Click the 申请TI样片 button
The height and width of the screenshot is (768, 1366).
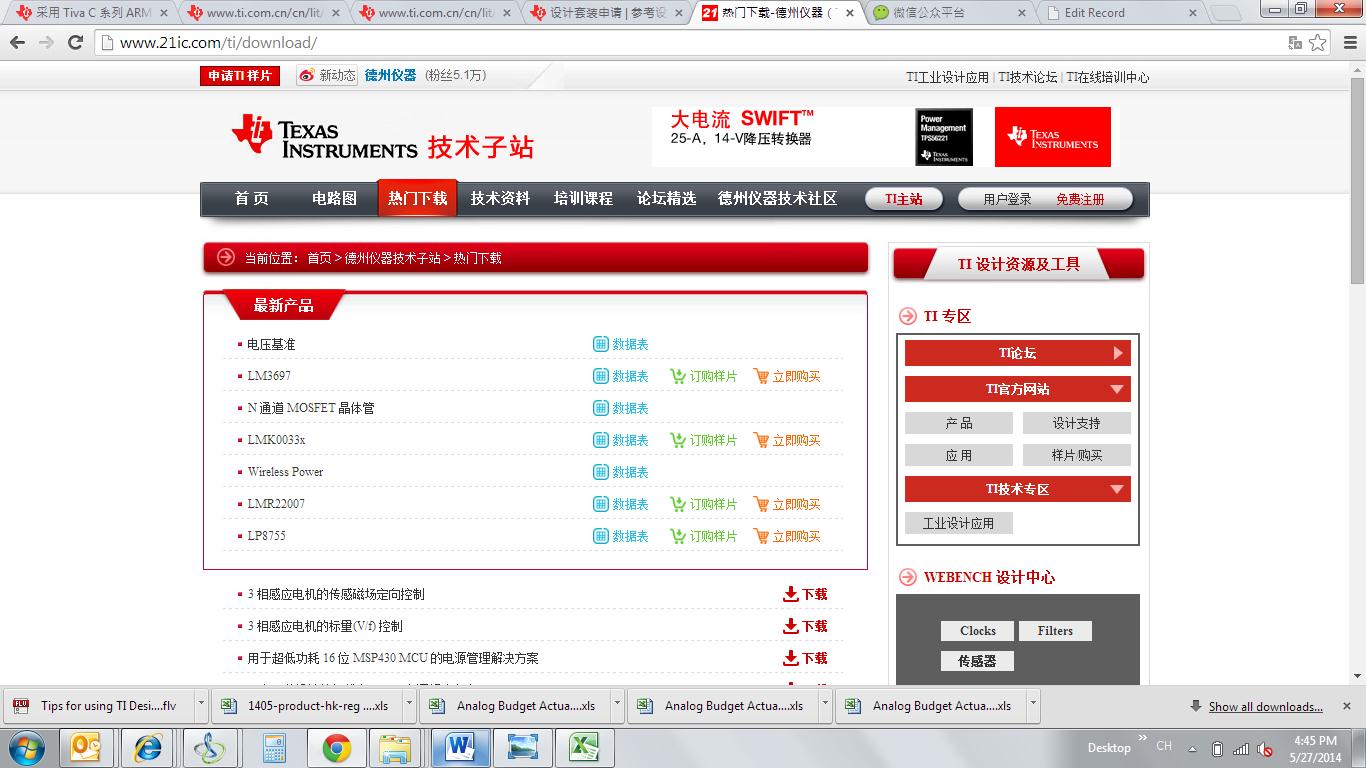[240, 76]
